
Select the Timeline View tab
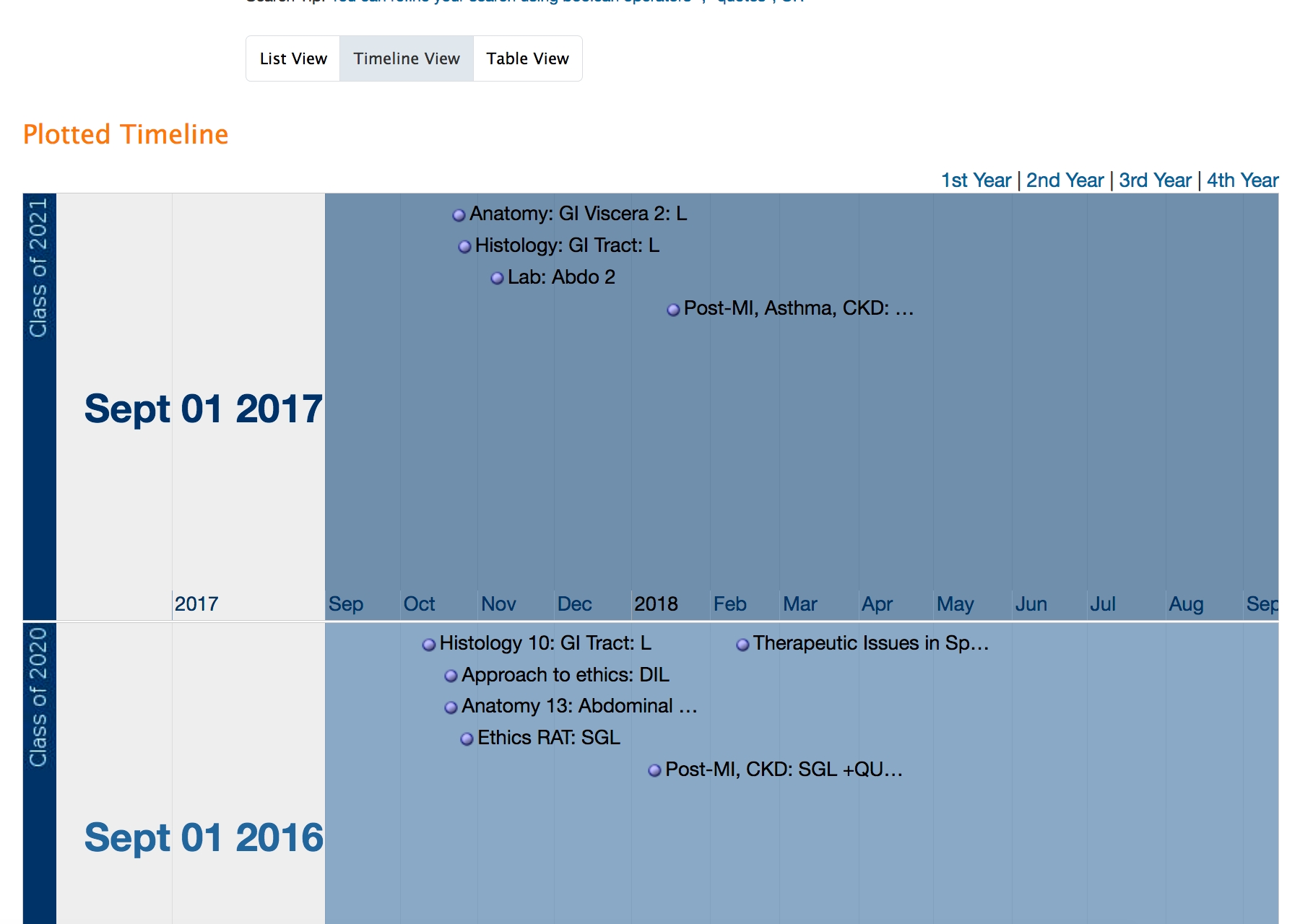(407, 58)
